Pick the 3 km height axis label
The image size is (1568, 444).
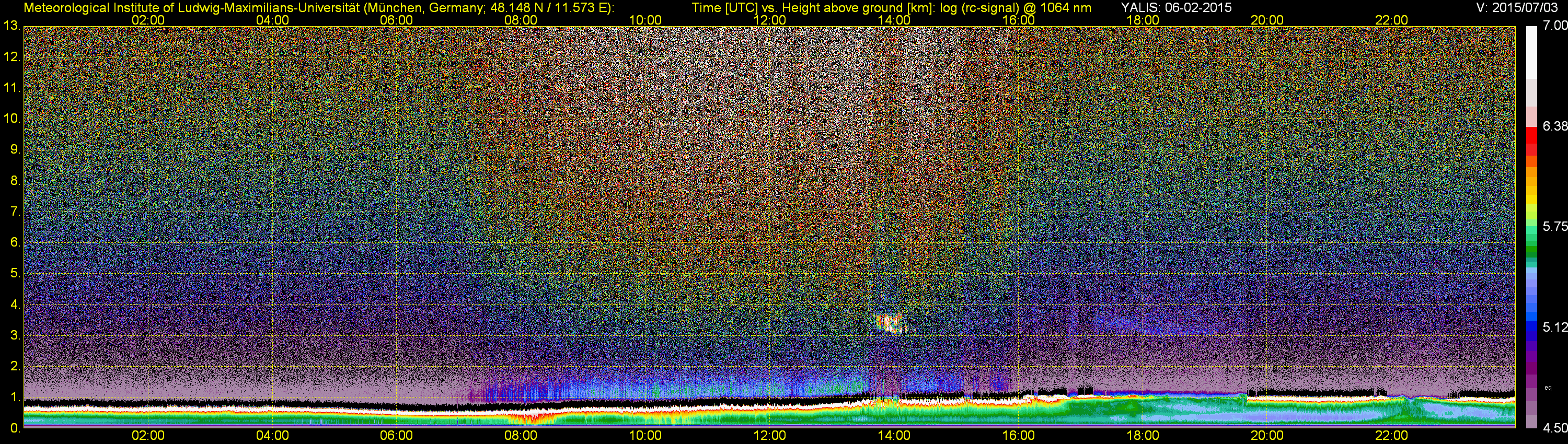[x=15, y=335]
